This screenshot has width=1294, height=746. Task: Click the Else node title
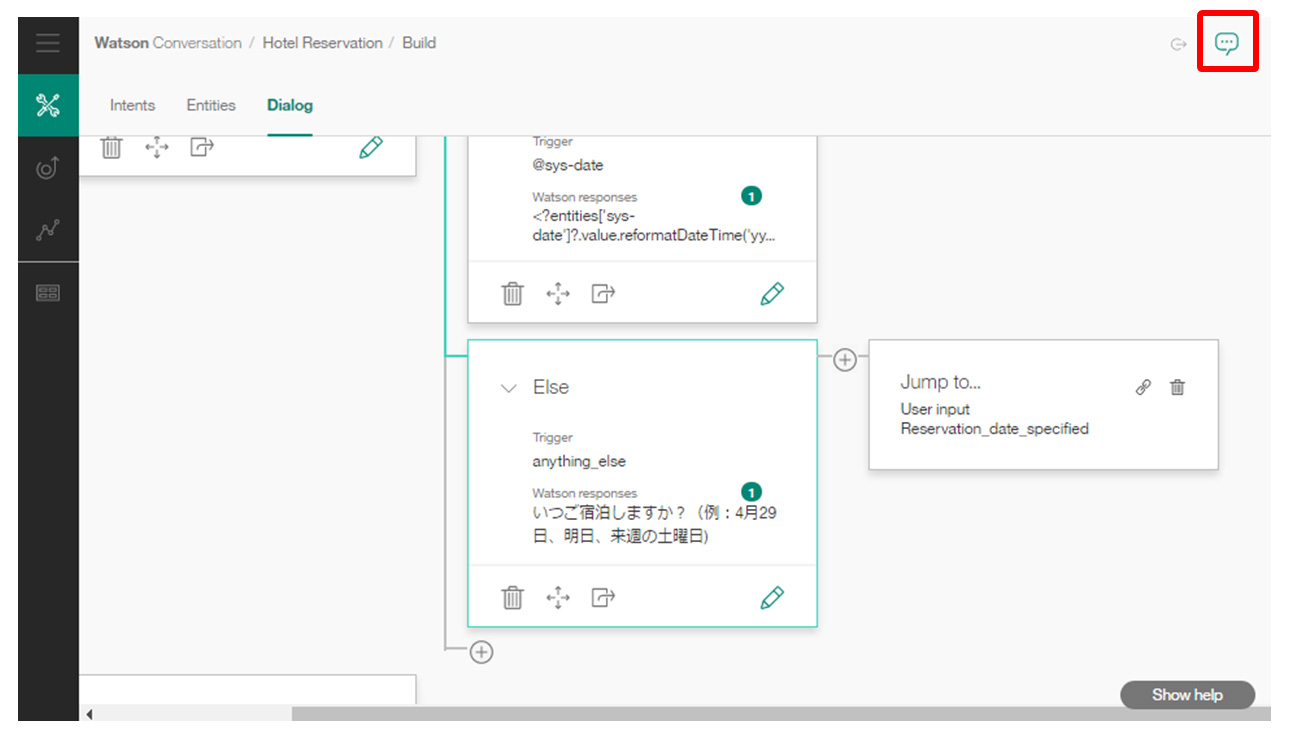[x=551, y=388]
